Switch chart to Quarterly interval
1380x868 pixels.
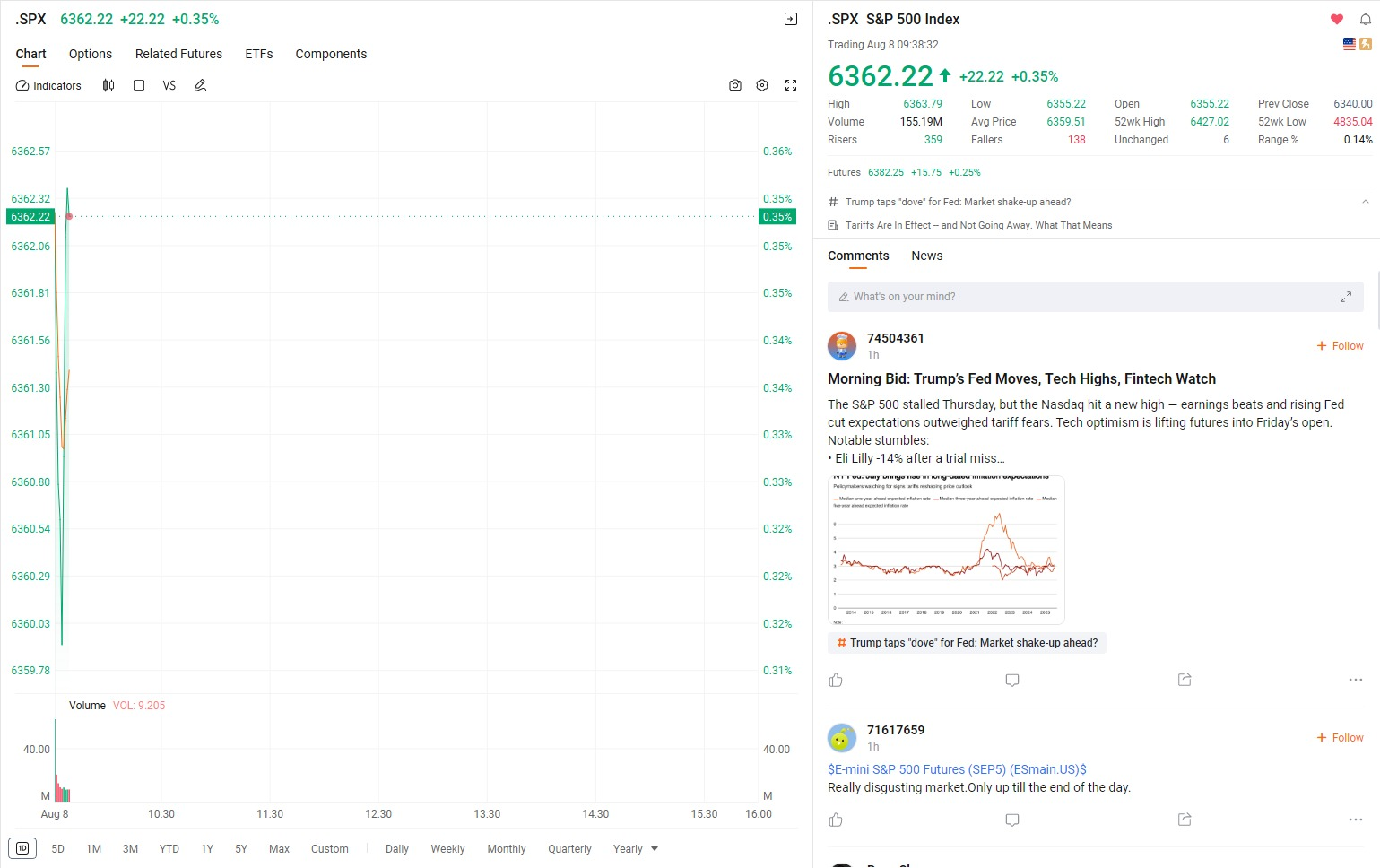569,849
